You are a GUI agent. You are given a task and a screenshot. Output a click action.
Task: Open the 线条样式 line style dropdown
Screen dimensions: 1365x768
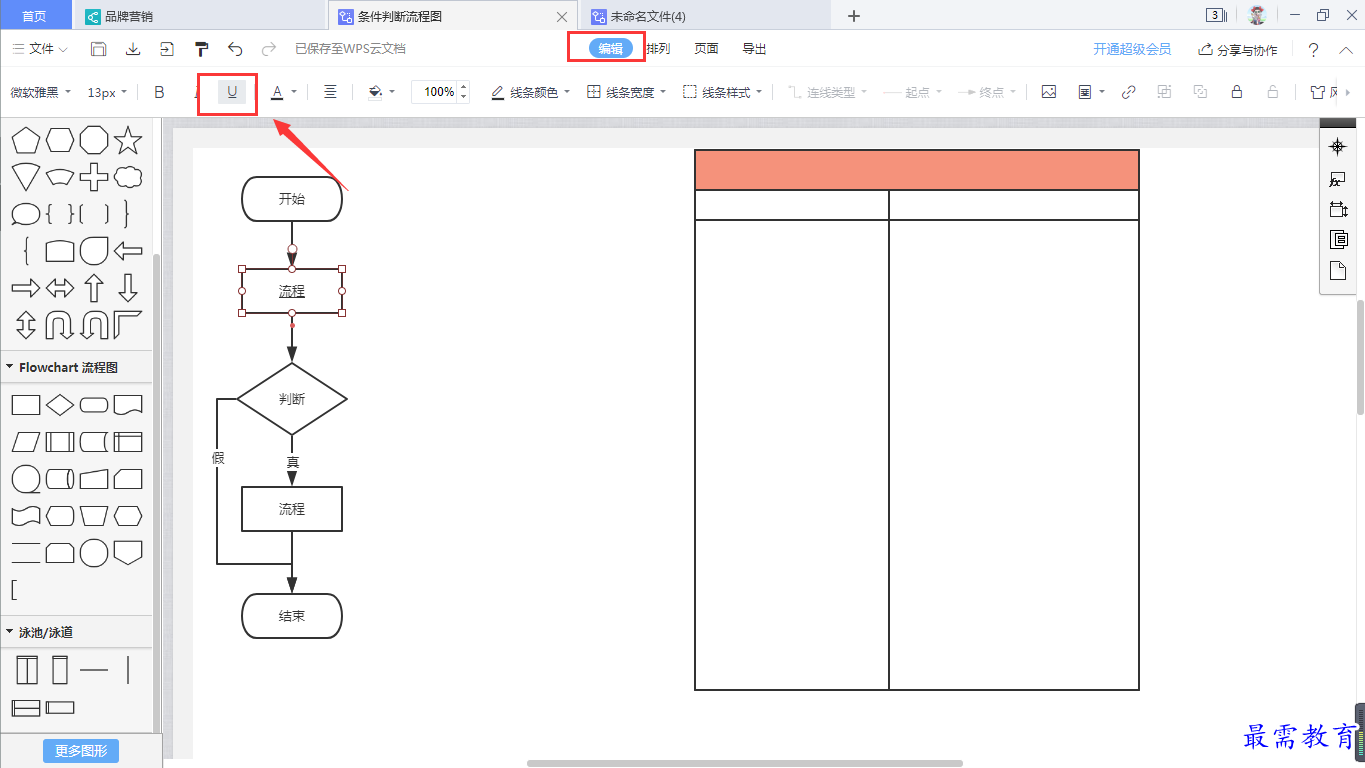point(722,92)
